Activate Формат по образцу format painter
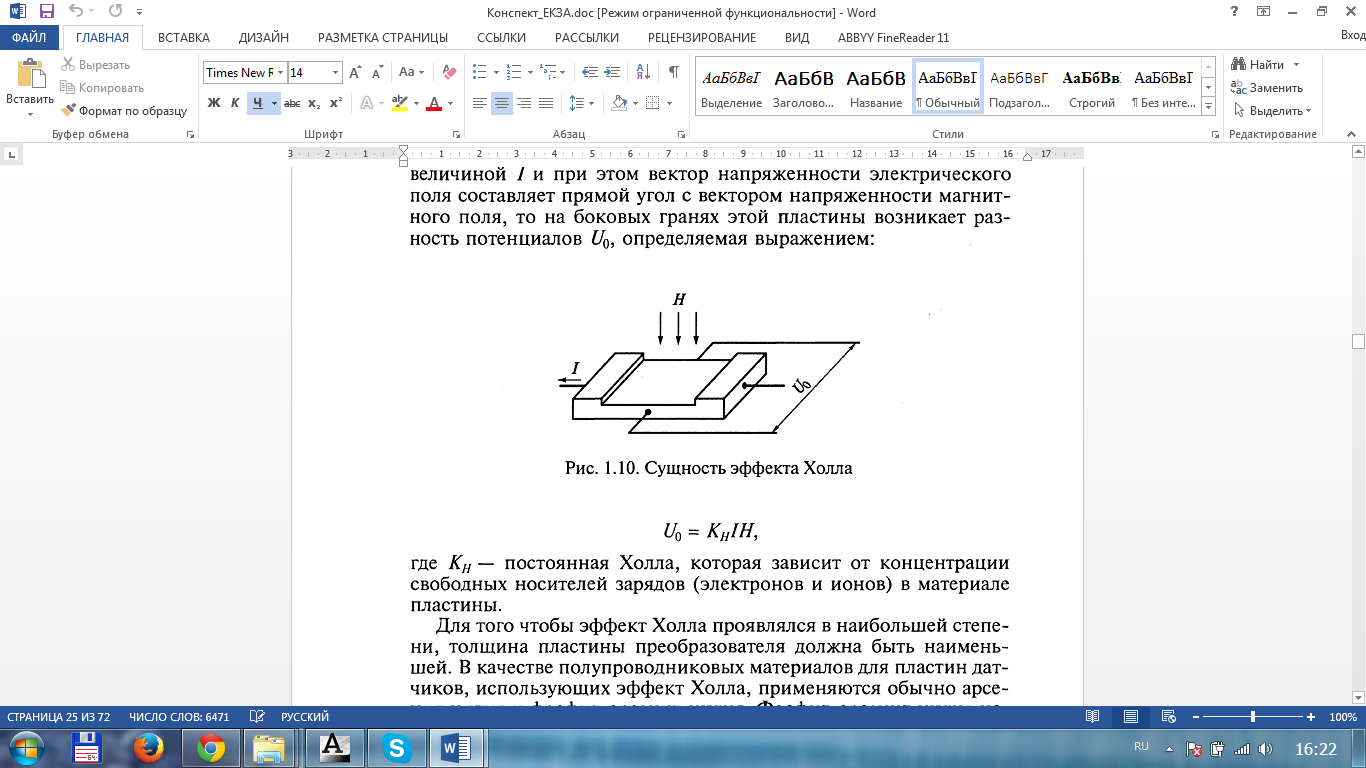The height and width of the screenshot is (768, 1366). click(x=124, y=111)
